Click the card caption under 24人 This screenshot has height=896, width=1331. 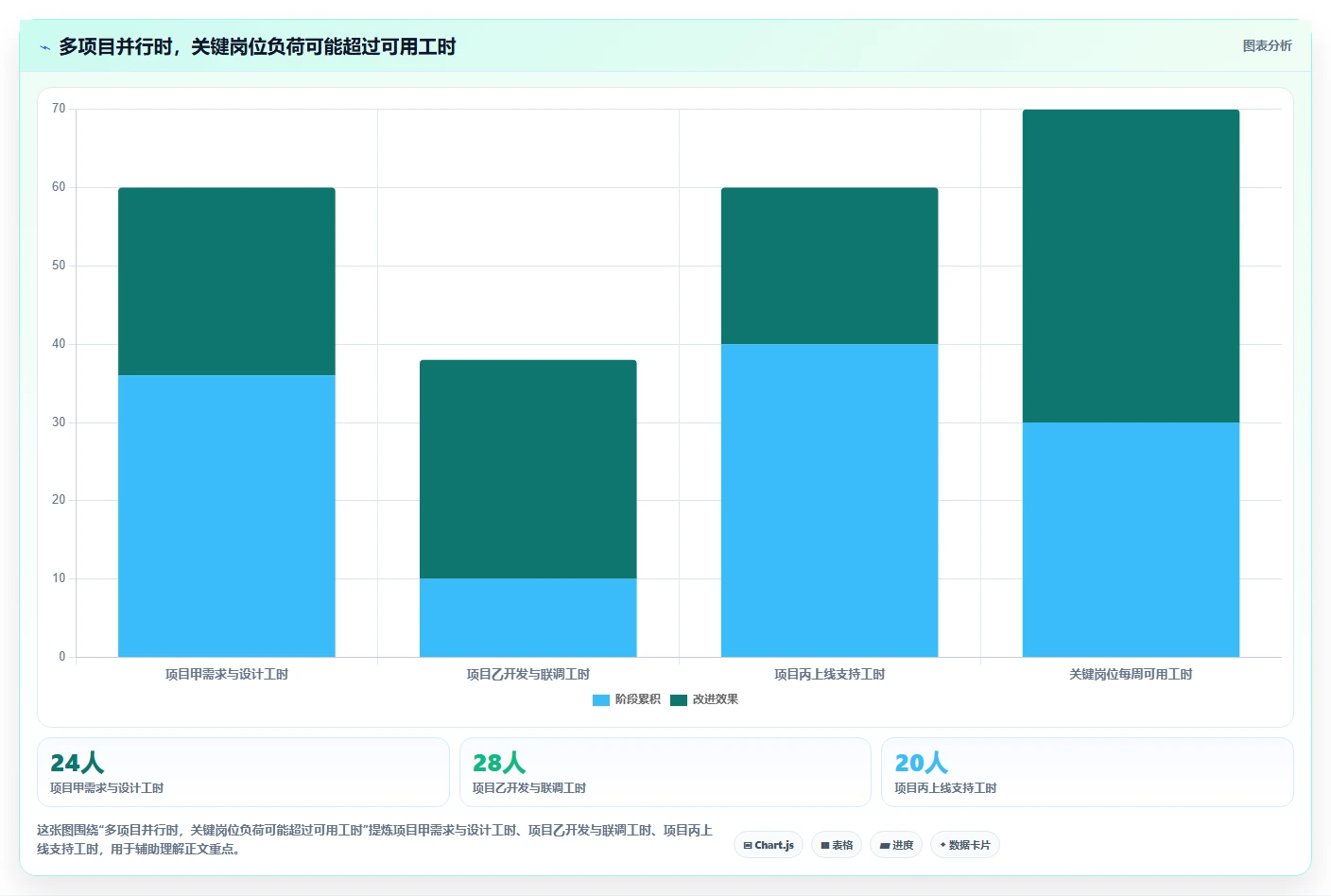tap(107, 788)
